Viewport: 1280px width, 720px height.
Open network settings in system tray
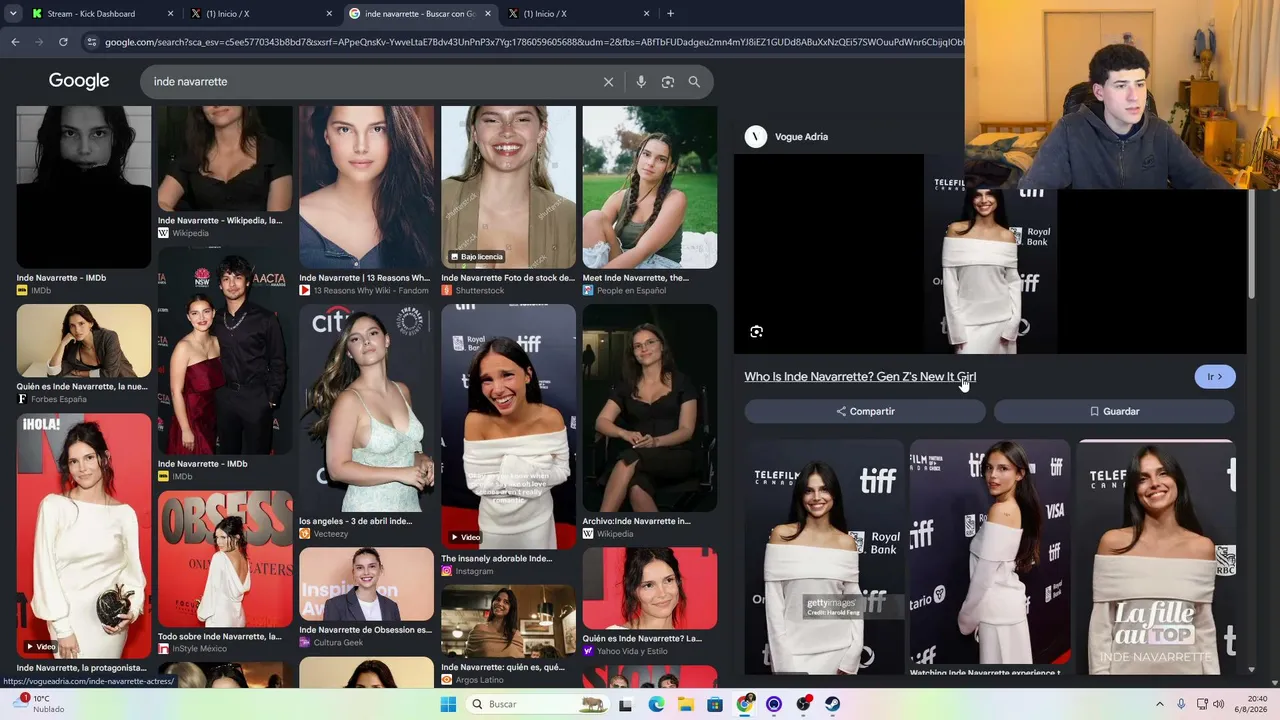[1201, 704]
